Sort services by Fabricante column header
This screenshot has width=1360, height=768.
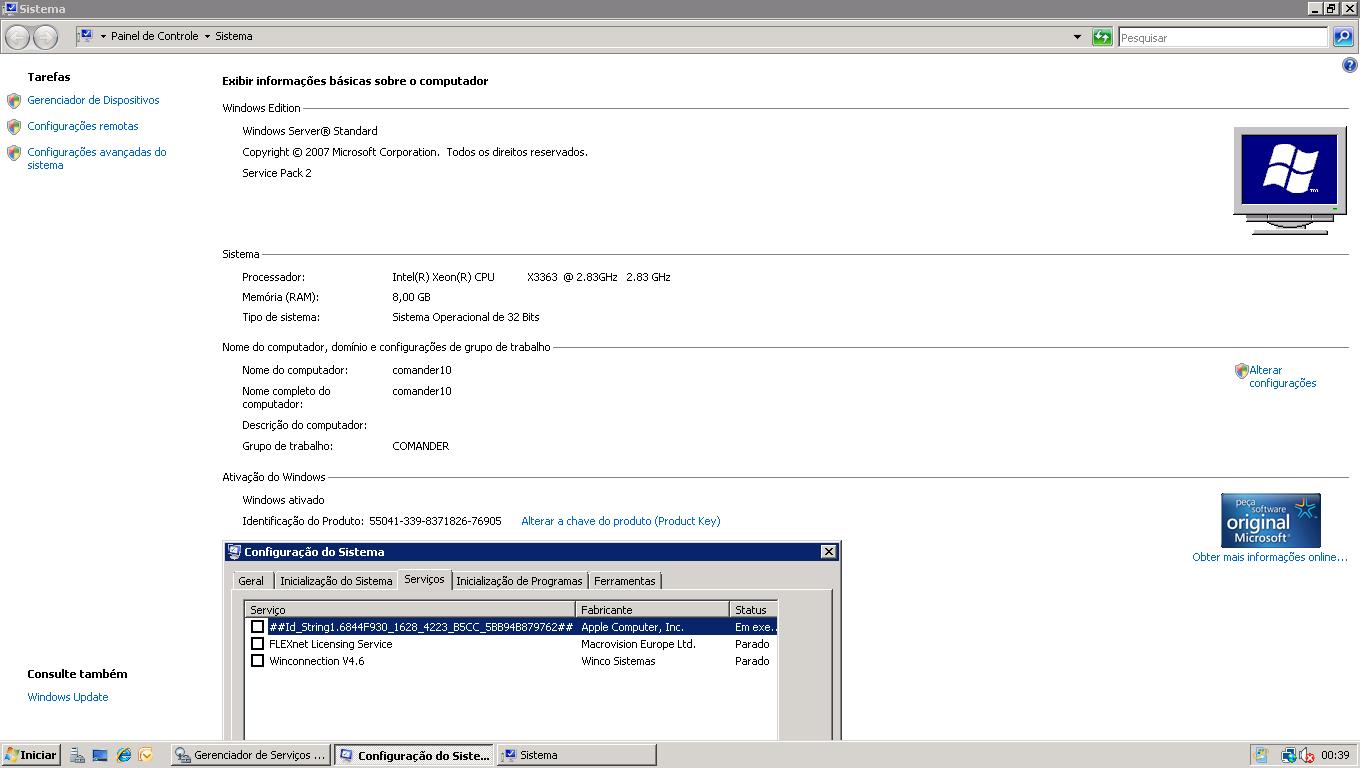coord(652,609)
